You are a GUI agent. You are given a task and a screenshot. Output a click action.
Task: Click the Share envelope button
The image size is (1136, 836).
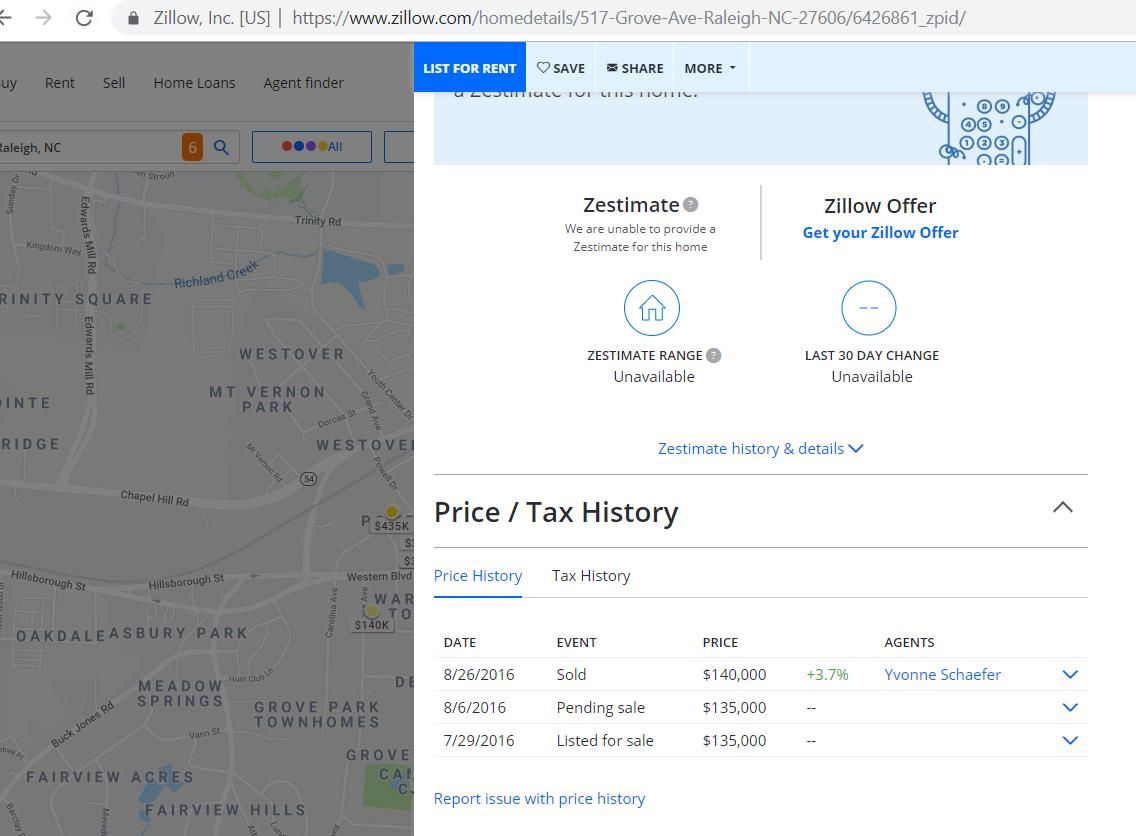(635, 68)
